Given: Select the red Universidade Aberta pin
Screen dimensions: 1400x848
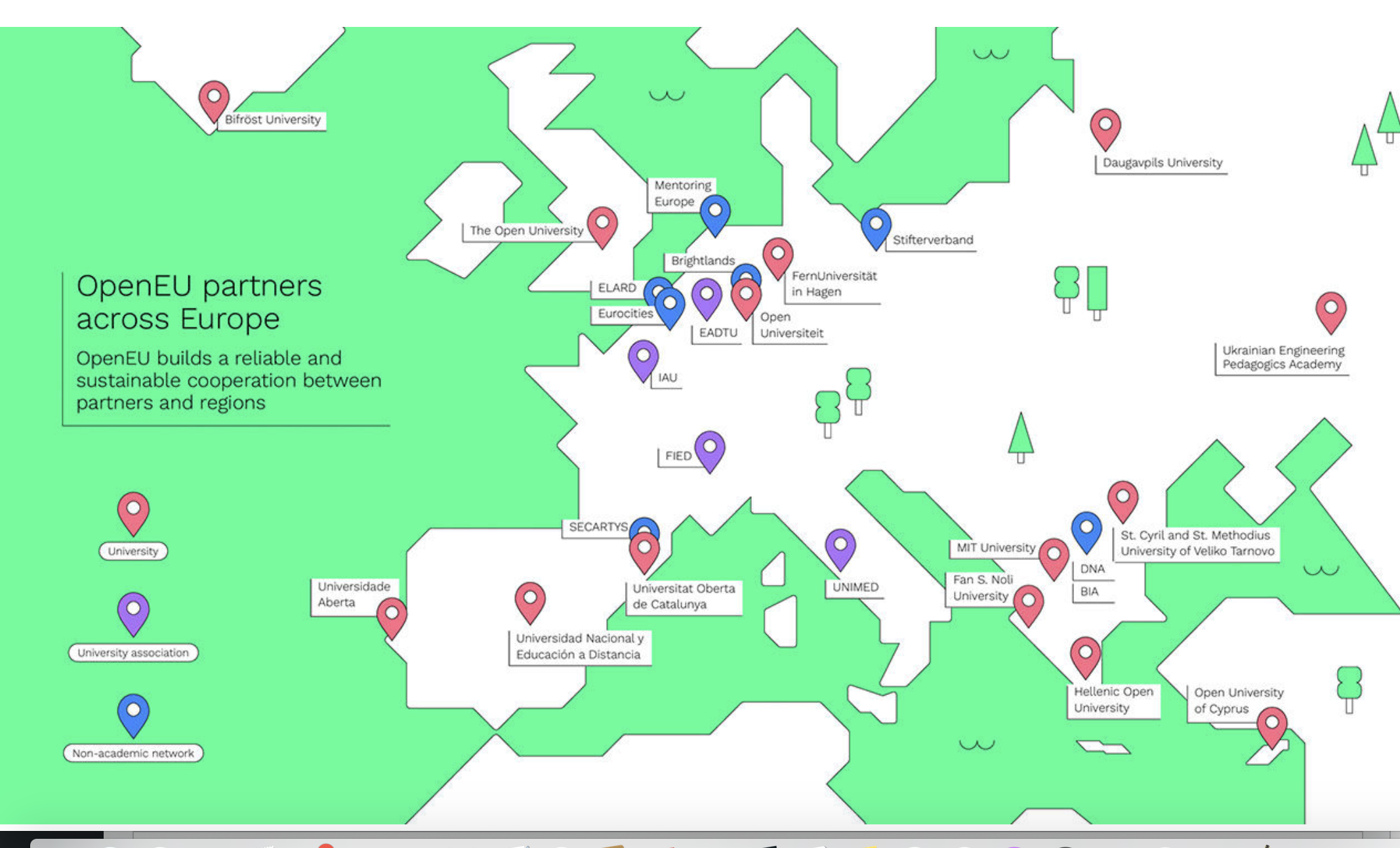Looking at the screenshot, I should coord(392,618).
